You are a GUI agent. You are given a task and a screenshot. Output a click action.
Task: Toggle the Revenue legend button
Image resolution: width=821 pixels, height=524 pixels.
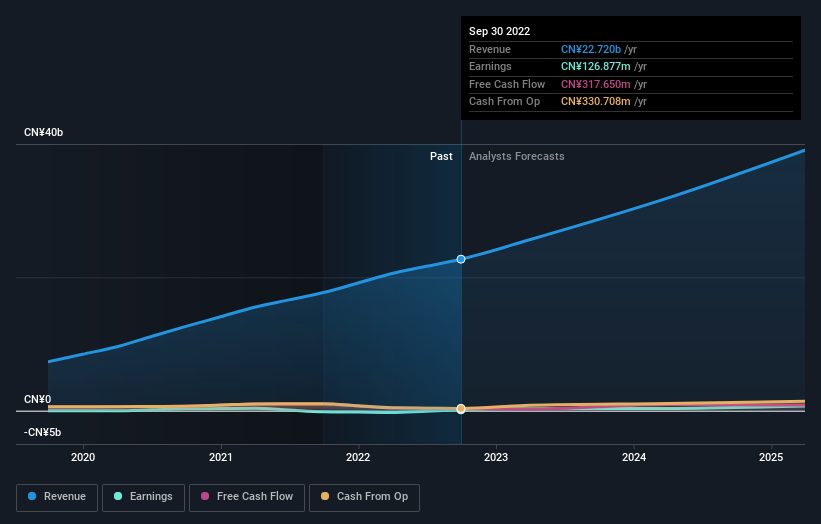pos(57,497)
